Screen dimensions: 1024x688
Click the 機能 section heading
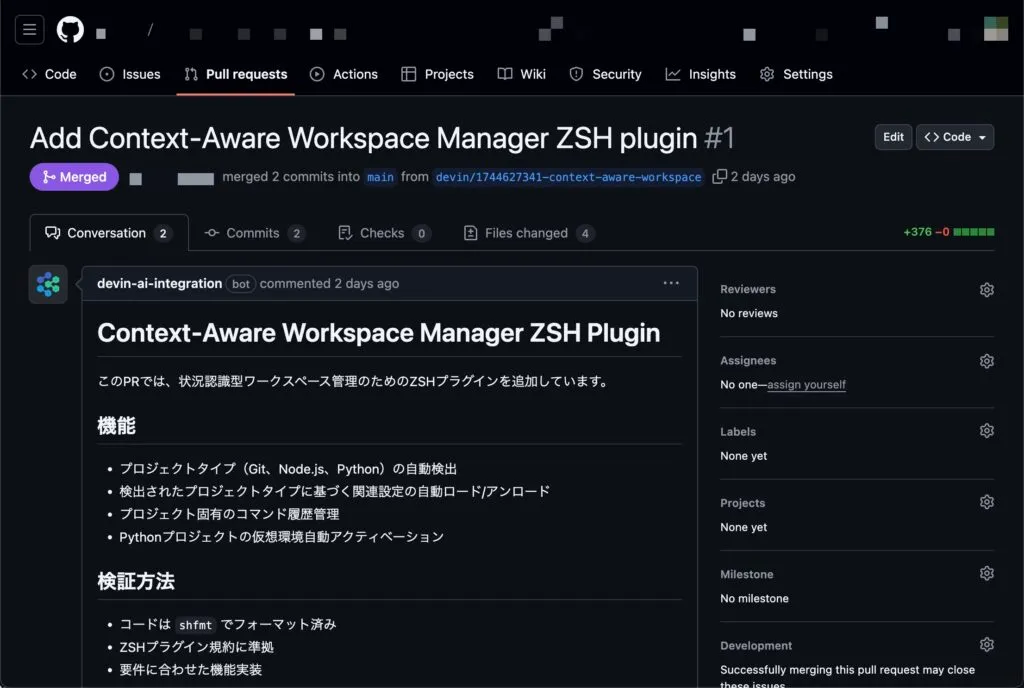(116, 426)
